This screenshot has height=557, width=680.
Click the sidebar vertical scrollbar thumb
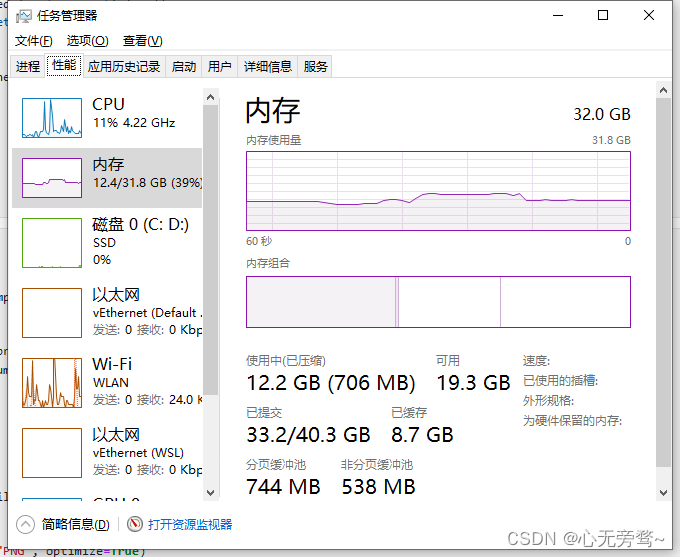point(211,249)
